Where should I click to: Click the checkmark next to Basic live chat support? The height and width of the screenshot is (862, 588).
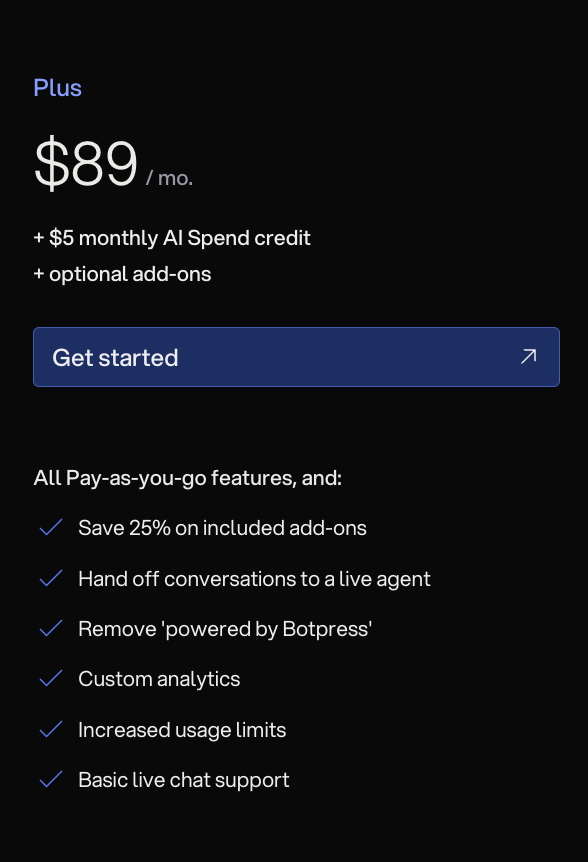pyautogui.click(x=51, y=780)
